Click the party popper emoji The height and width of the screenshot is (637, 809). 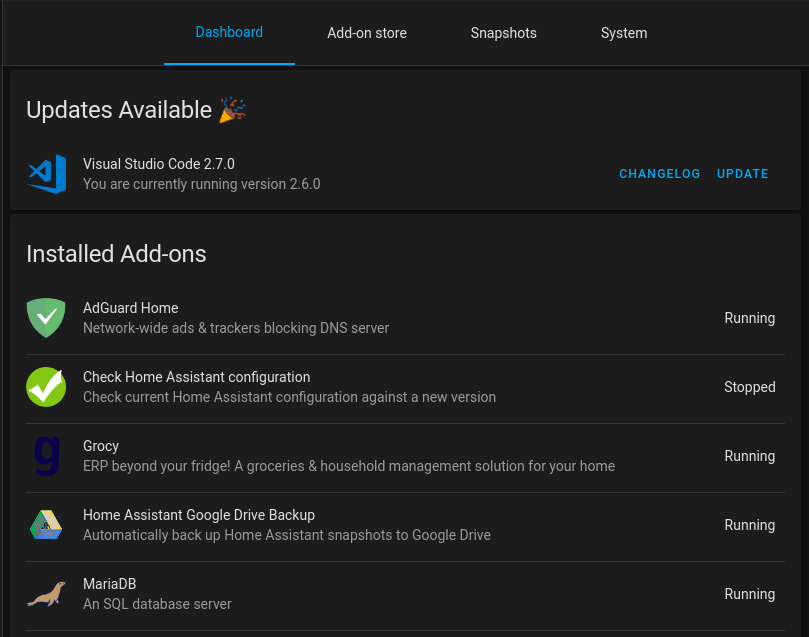232,110
